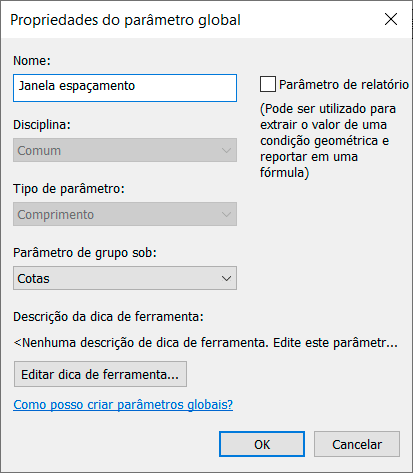Open the Disciplina dropdown showing Comum

[125, 150]
